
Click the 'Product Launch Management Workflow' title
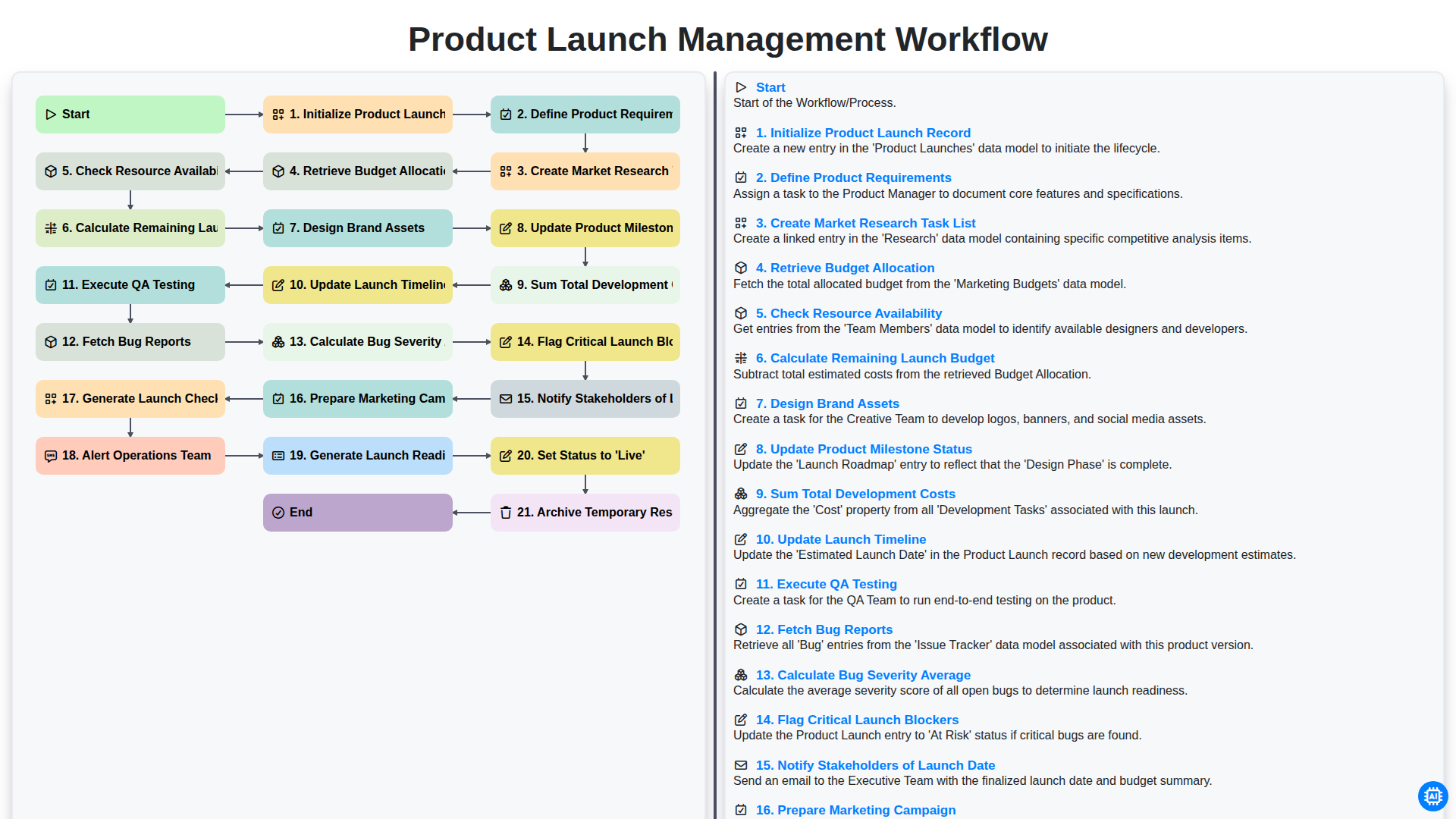coord(728,39)
